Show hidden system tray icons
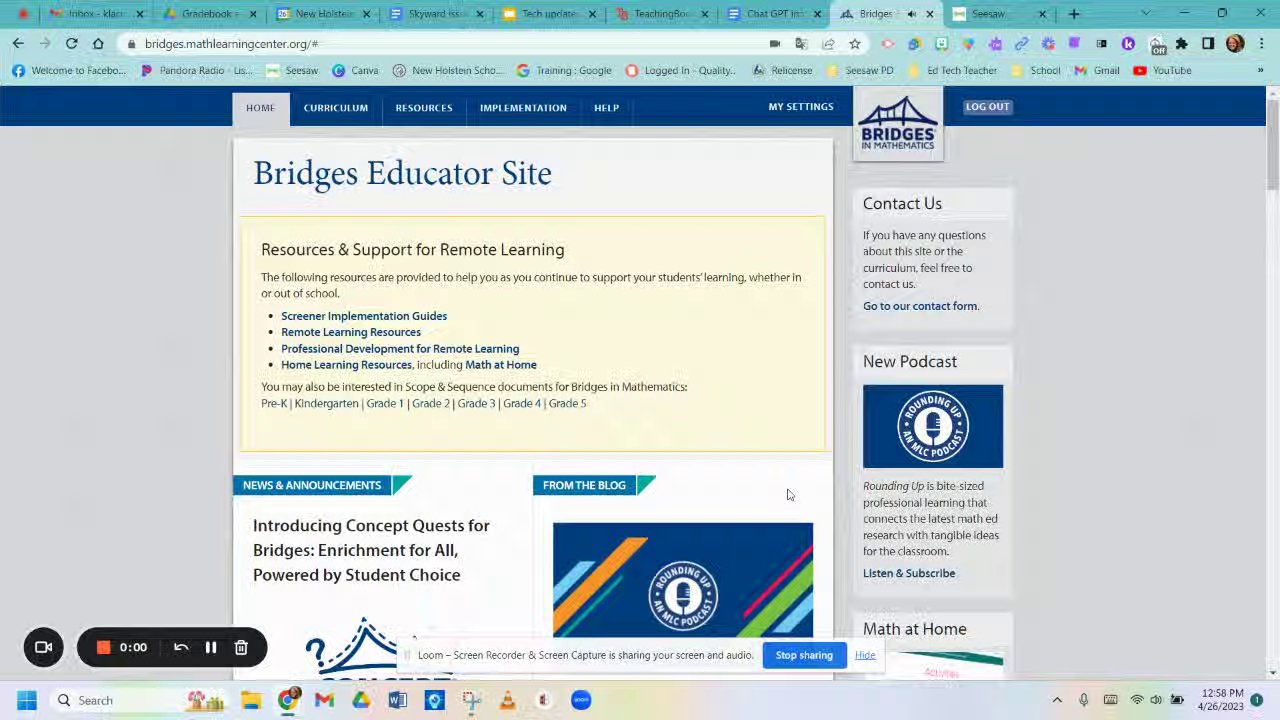The width and height of the screenshot is (1280, 720). point(1057,700)
